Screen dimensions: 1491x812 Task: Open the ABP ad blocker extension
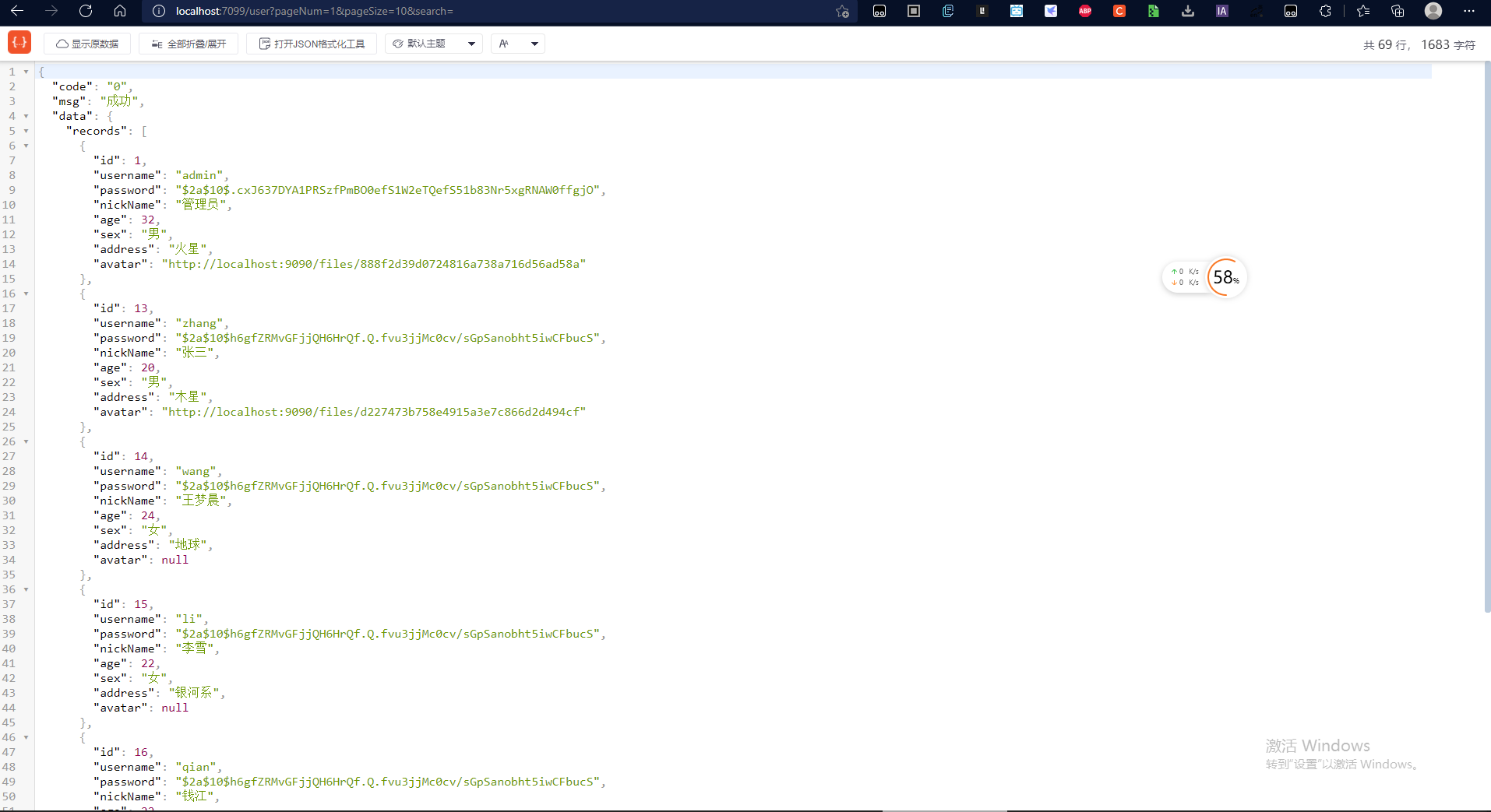(x=1085, y=11)
